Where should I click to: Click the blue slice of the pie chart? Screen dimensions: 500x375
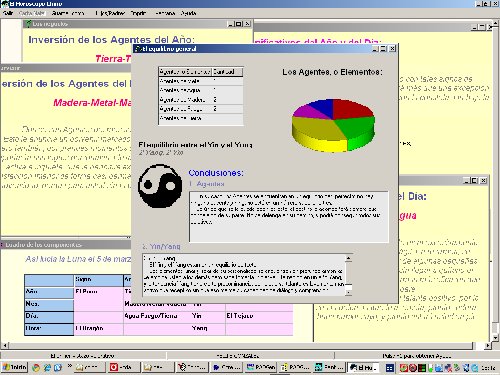click(x=320, y=107)
